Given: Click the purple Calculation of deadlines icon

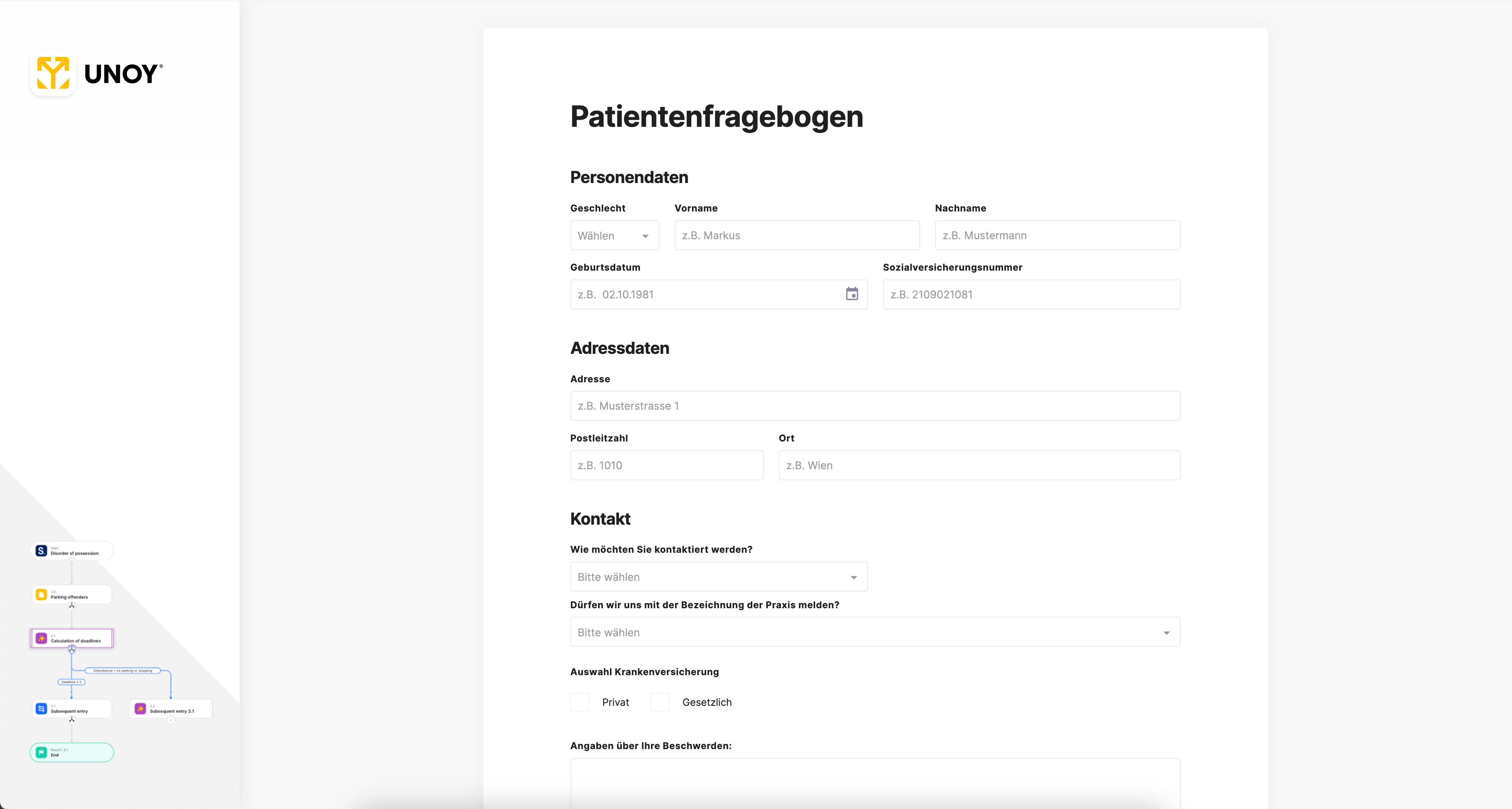Looking at the screenshot, I should (x=41, y=639).
